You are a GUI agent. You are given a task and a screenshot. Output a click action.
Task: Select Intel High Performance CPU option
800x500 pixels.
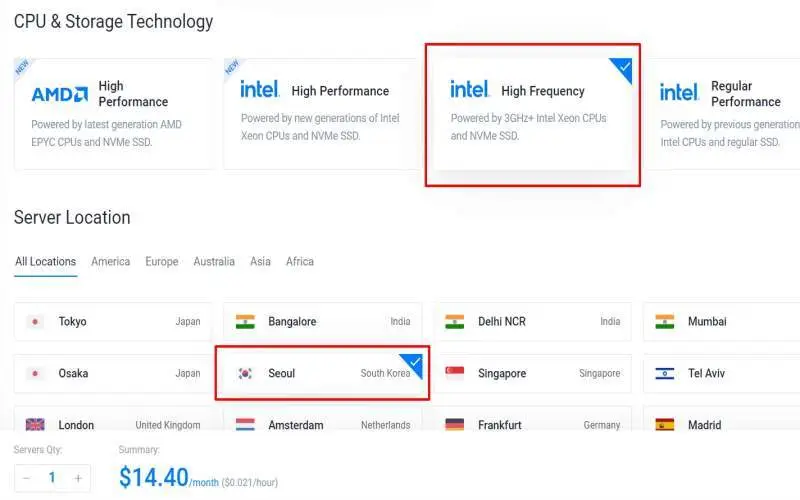tap(320, 114)
